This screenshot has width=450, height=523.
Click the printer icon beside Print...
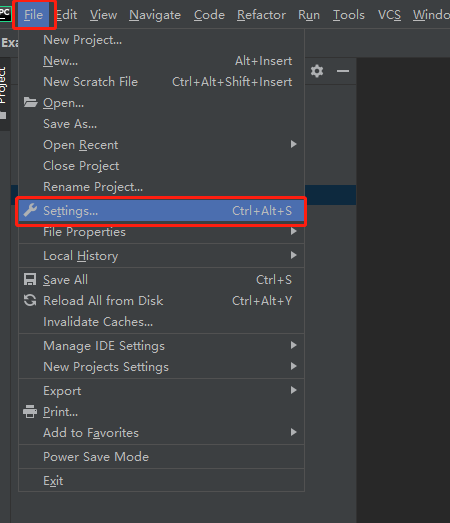pos(30,412)
